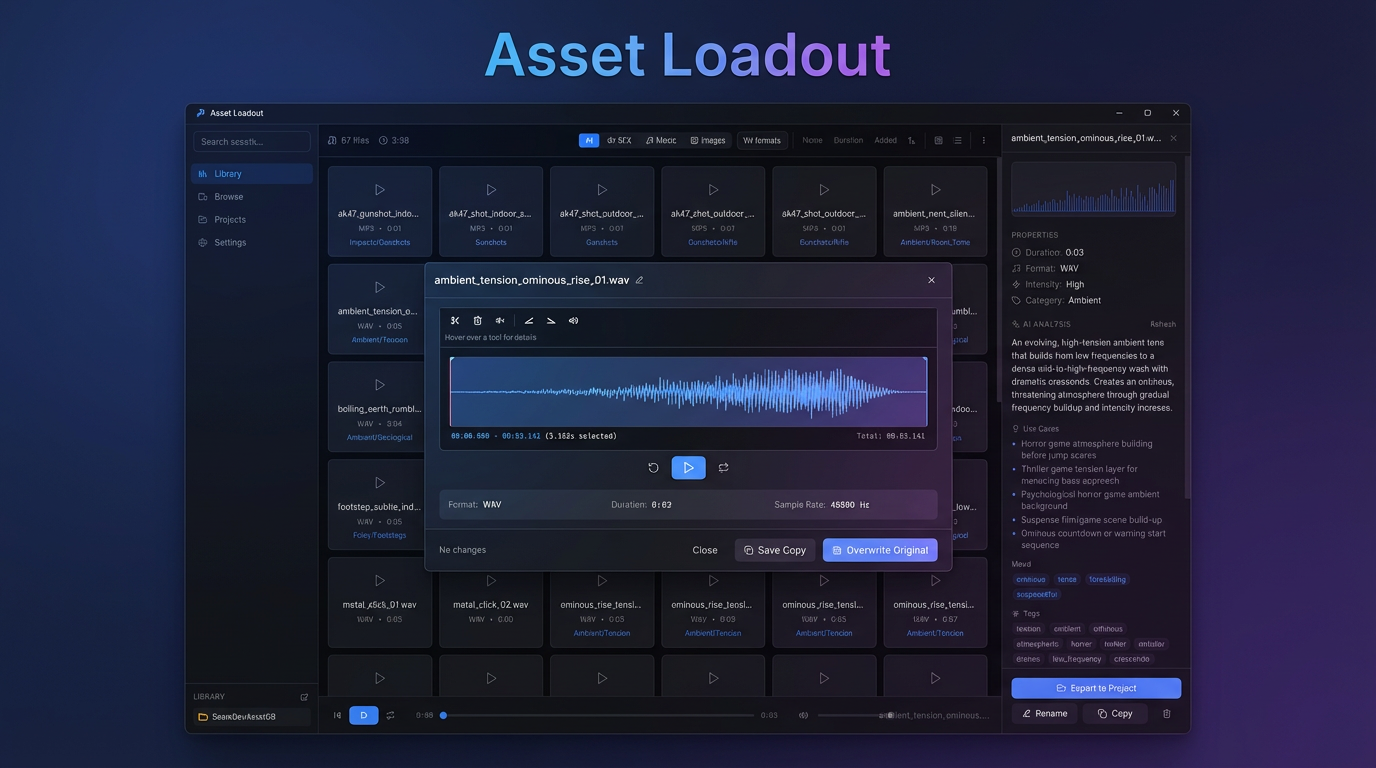Skip to previous track in bottom player
This screenshot has width=1376, height=768.
coord(337,715)
